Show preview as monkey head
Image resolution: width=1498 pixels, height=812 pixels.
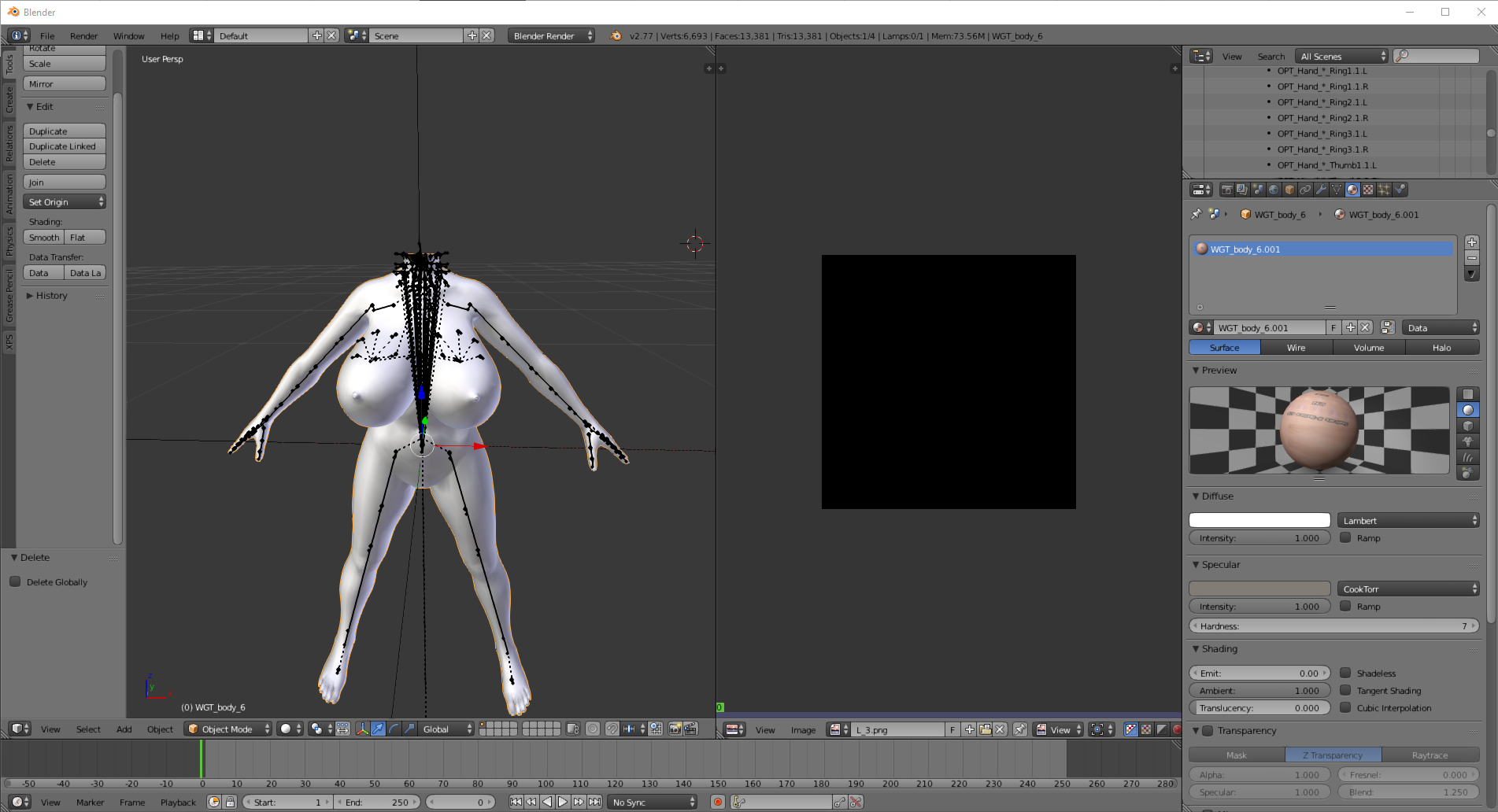[1468, 442]
